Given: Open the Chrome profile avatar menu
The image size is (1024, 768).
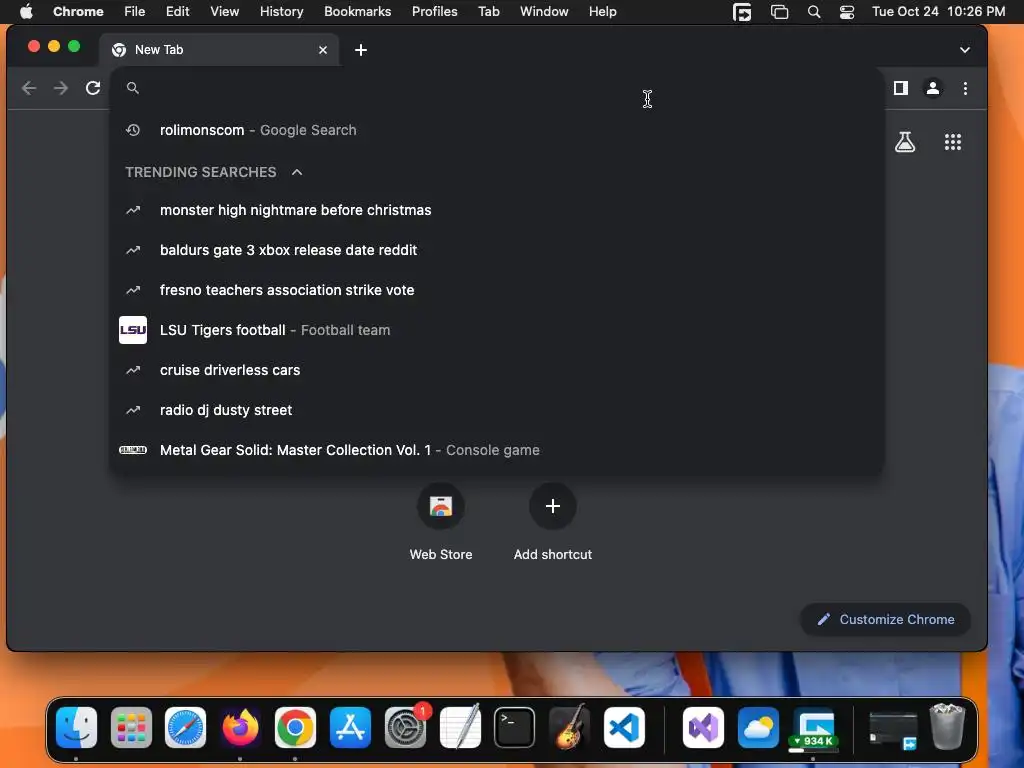Looking at the screenshot, I should pos(933,88).
